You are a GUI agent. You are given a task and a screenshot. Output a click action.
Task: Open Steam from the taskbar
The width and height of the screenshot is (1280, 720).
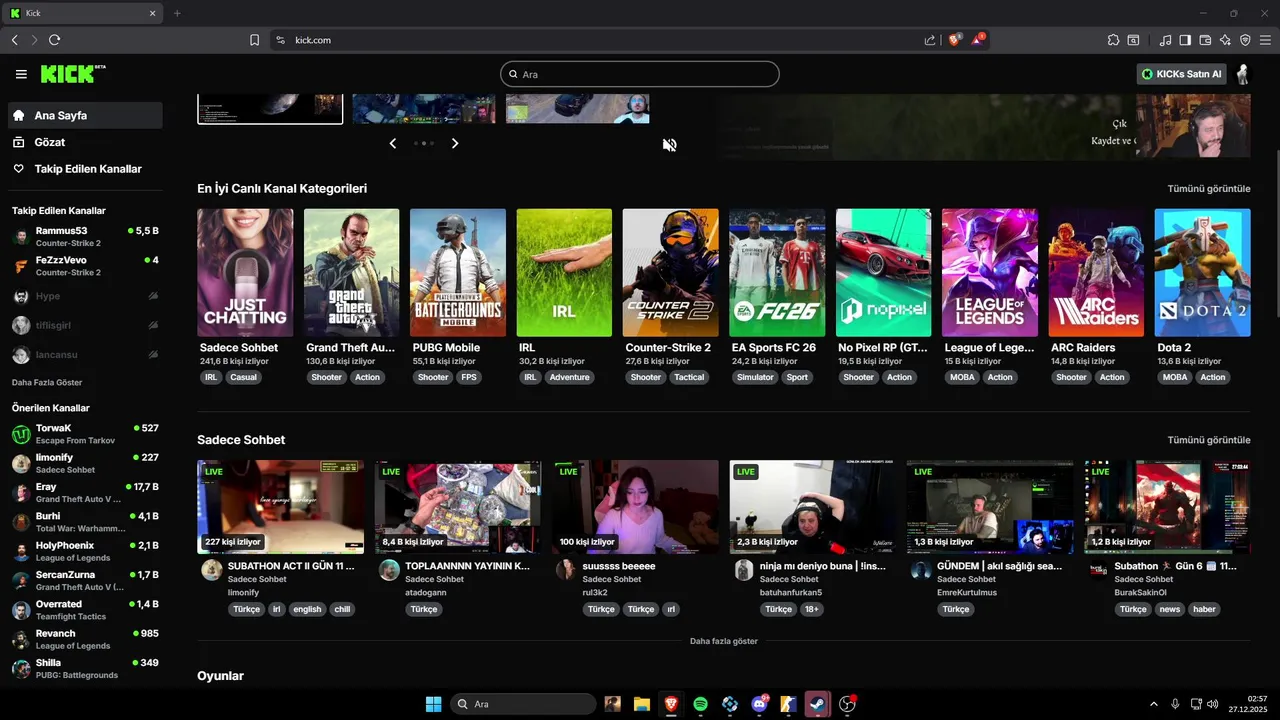pos(817,704)
